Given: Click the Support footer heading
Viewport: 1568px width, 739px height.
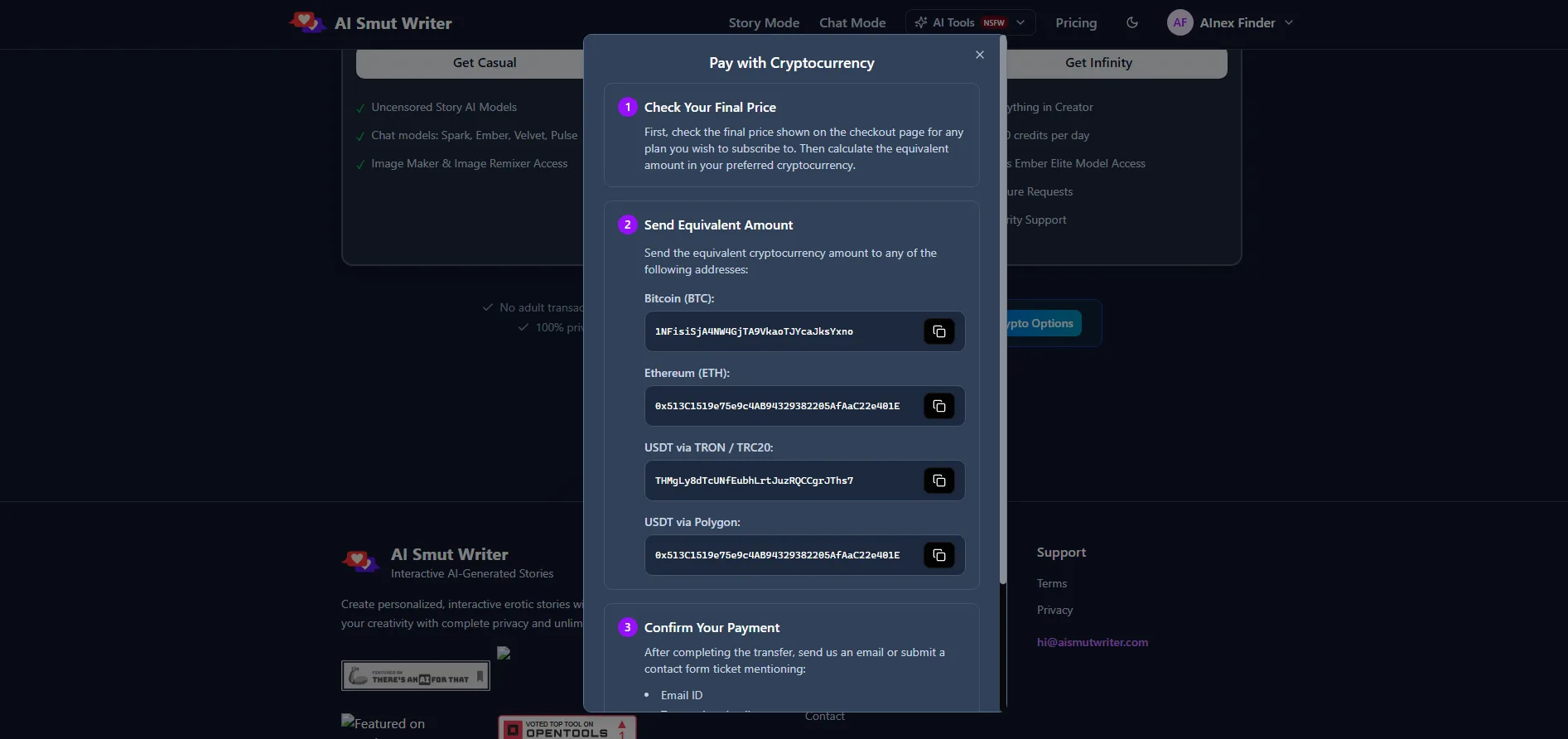Looking at the screenshot, I should [x=1061, y=553].
